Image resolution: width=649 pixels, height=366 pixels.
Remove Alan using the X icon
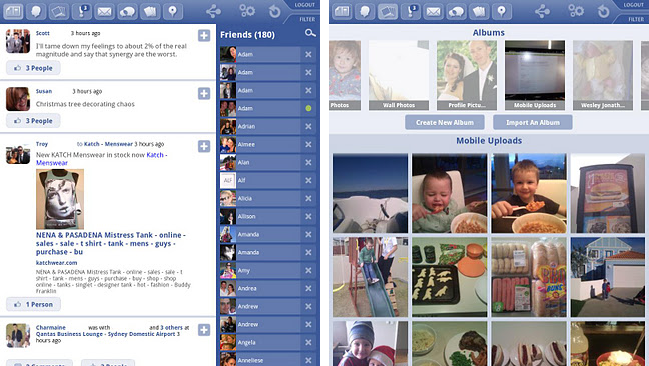click(308, 162)
